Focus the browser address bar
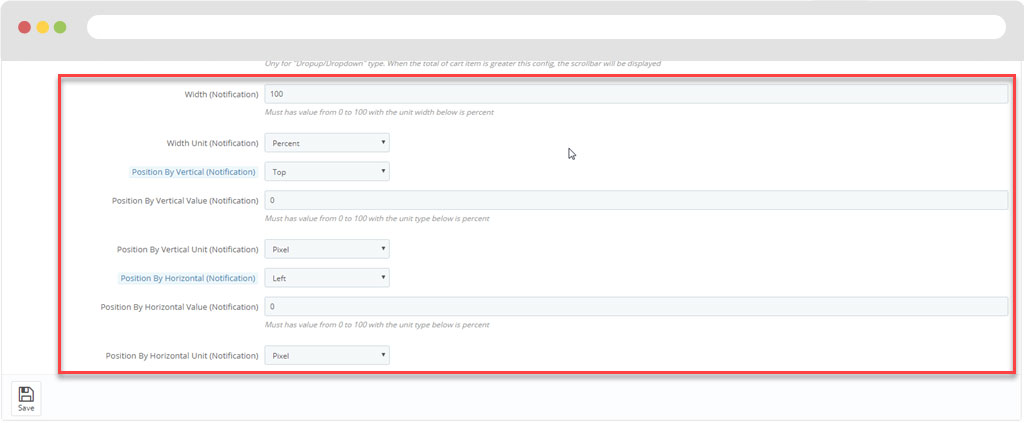The image size is (1024, 423). point(545,27)
